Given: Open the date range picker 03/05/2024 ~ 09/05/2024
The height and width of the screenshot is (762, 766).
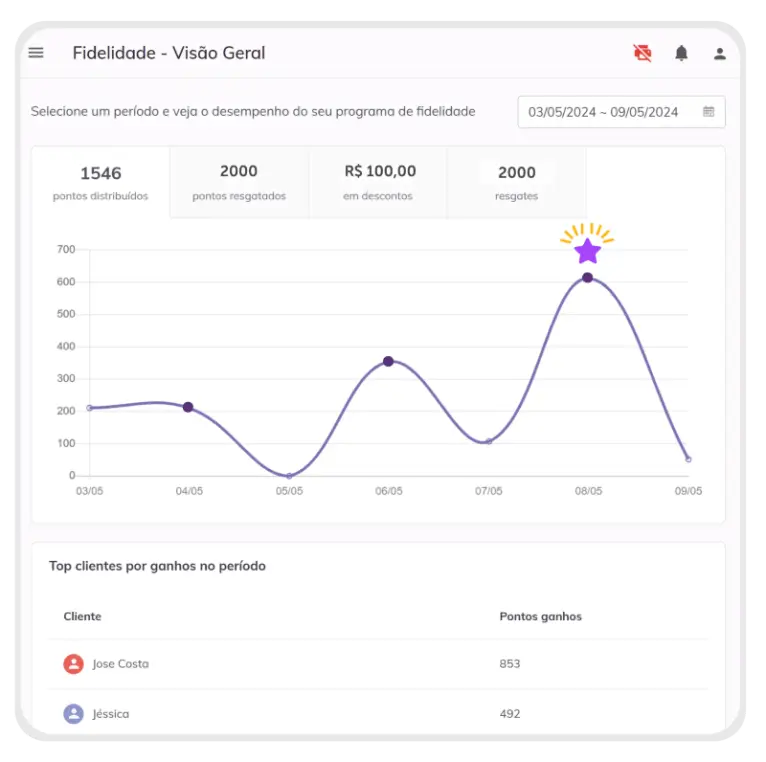Looking at the screenshot, I should 603,112.
